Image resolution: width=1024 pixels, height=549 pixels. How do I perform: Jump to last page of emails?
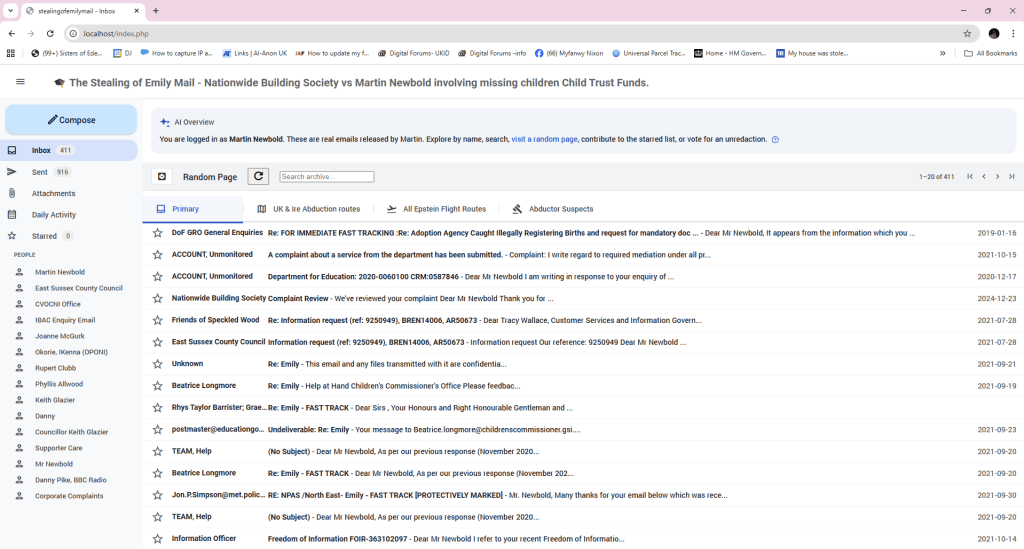click(1011, 177)
